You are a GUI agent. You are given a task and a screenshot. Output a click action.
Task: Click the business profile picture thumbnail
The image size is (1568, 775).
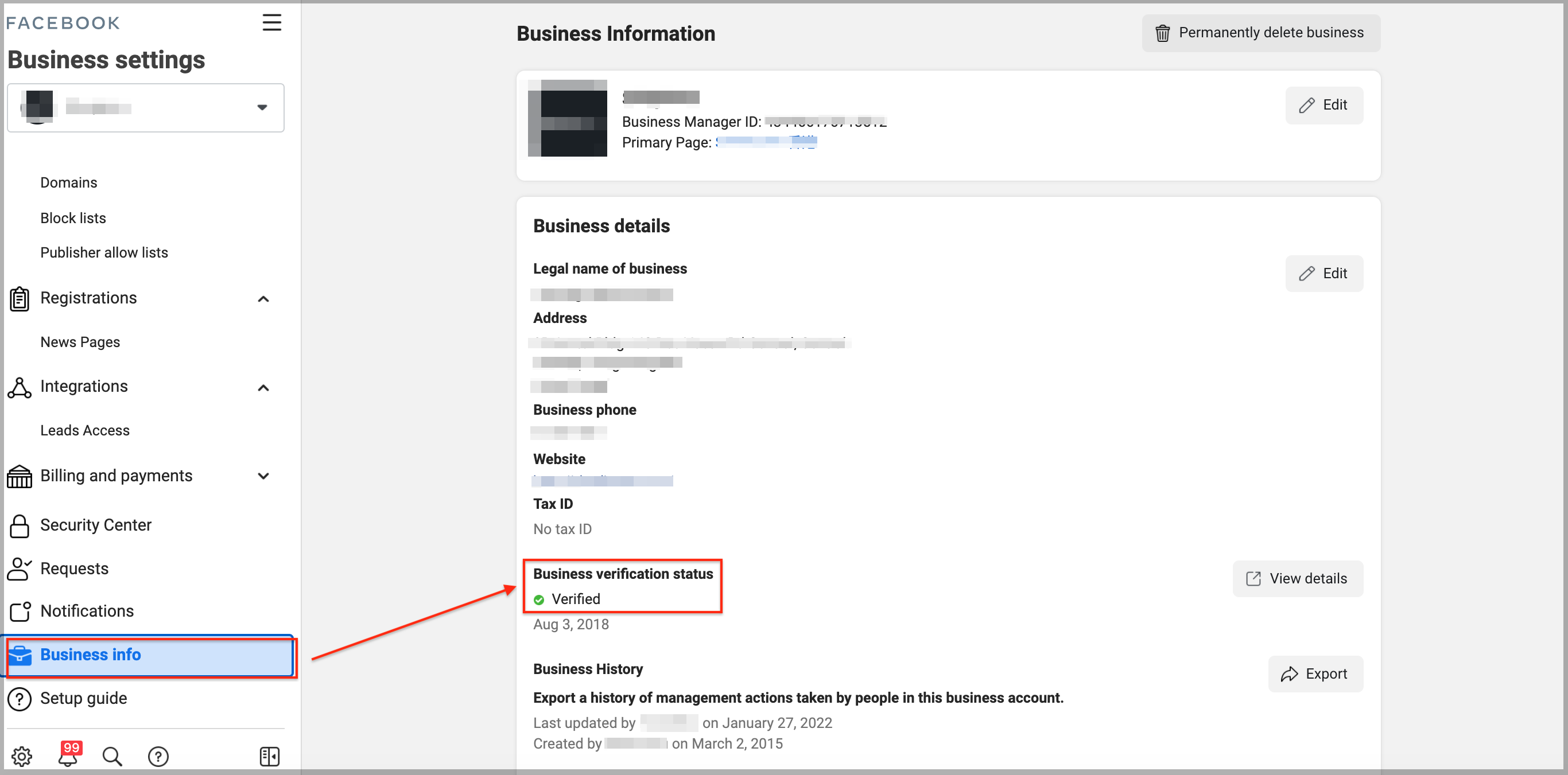click(x=567, y=118)
